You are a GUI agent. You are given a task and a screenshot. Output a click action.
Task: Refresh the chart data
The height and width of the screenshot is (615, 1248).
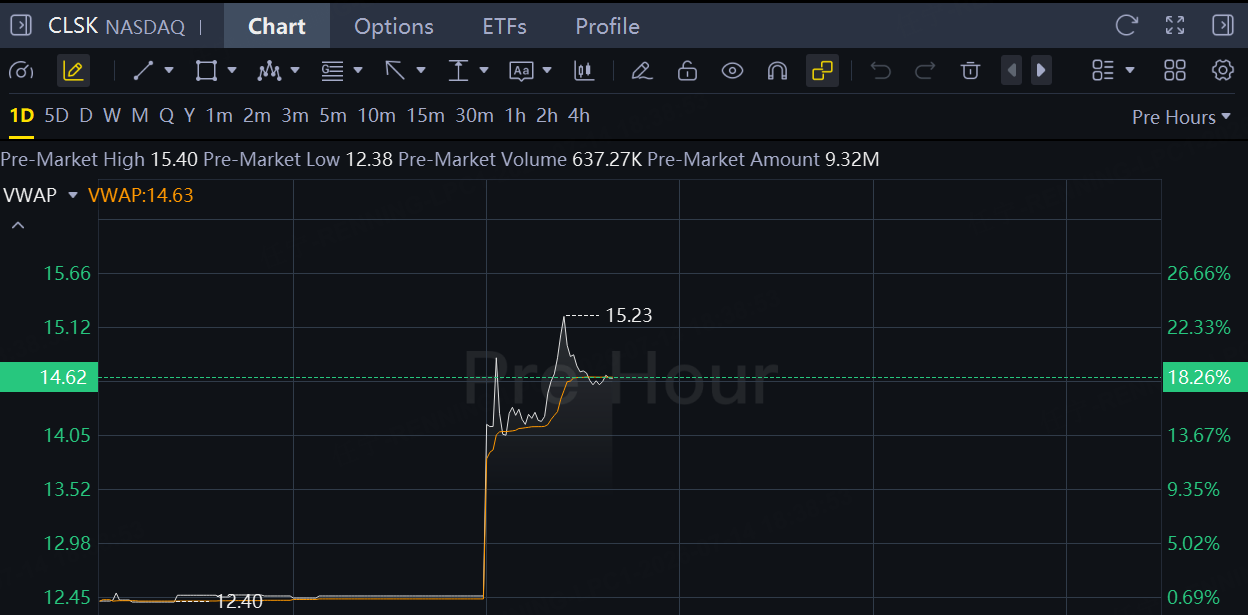1127,25
